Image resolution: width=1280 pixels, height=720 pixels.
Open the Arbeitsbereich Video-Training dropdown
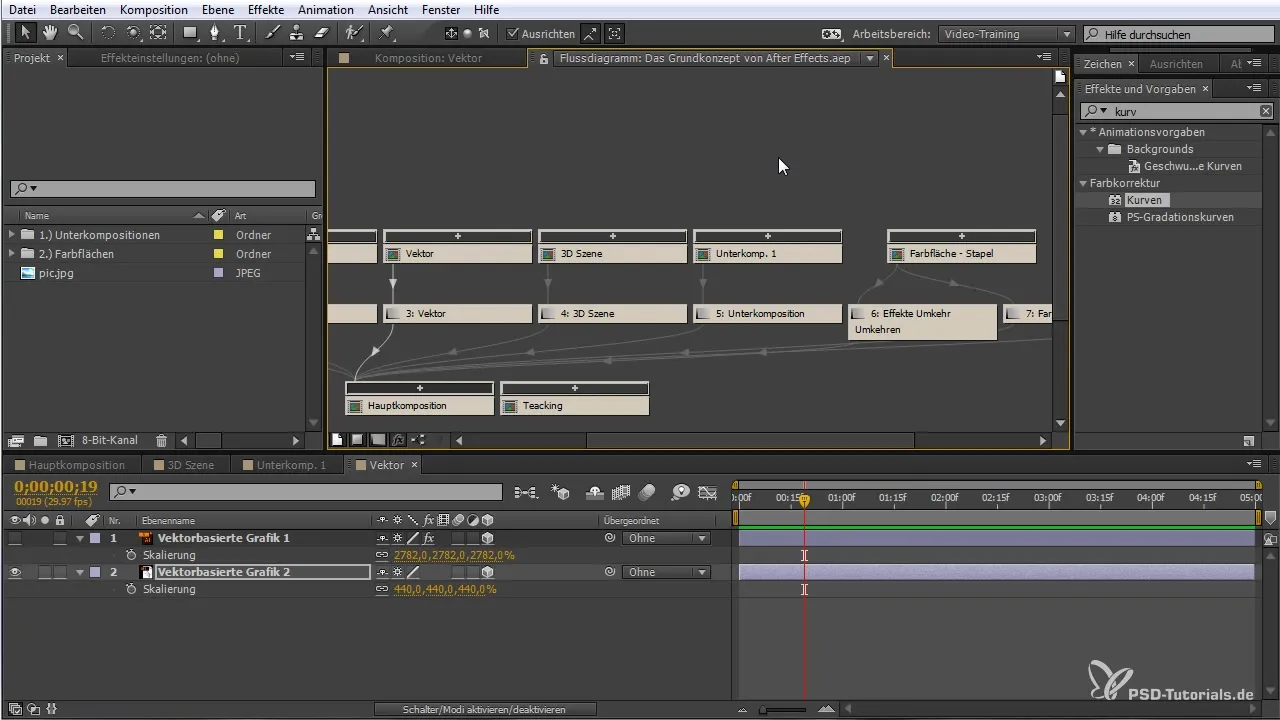click(x=1006, y=33)
